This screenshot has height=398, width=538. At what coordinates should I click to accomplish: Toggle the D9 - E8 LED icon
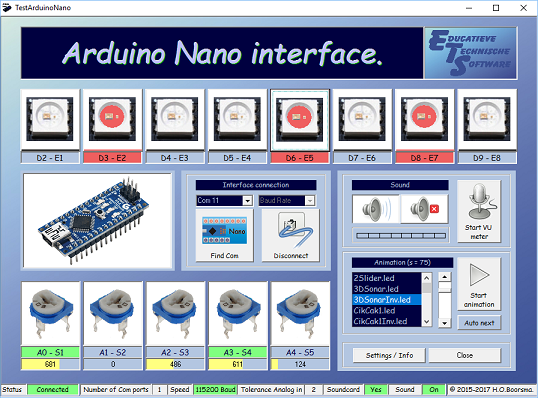(487, 119)
